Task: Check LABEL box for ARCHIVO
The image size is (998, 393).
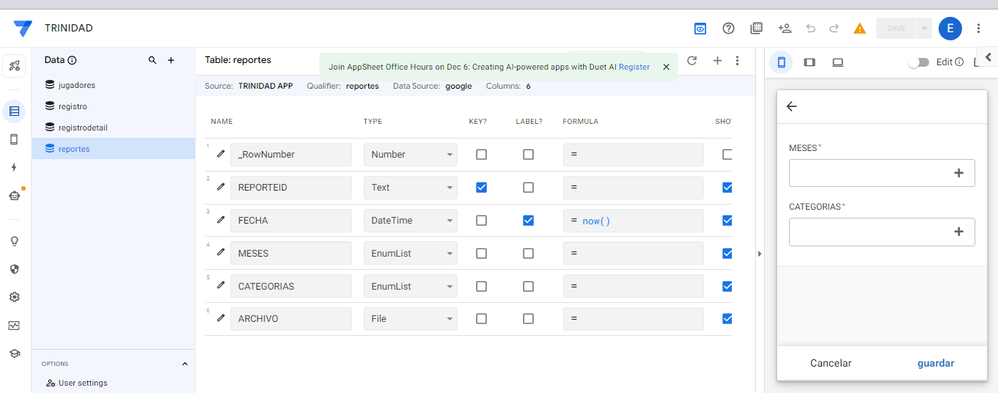Action: 528,318
